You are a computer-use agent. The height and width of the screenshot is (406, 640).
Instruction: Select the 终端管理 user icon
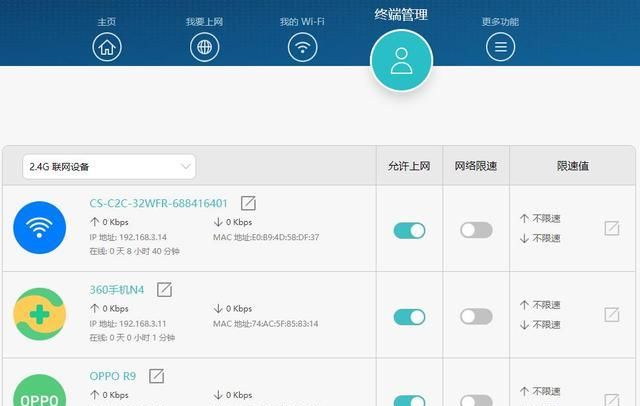click(401, 61)
